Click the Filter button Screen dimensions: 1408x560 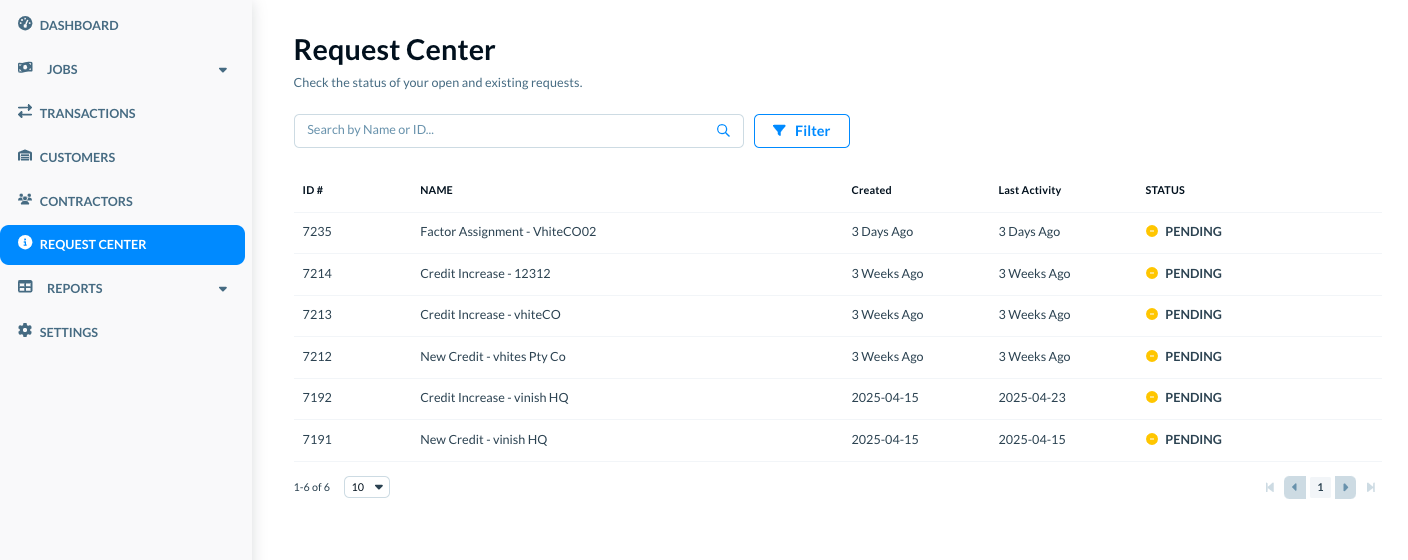coord(801,131)
